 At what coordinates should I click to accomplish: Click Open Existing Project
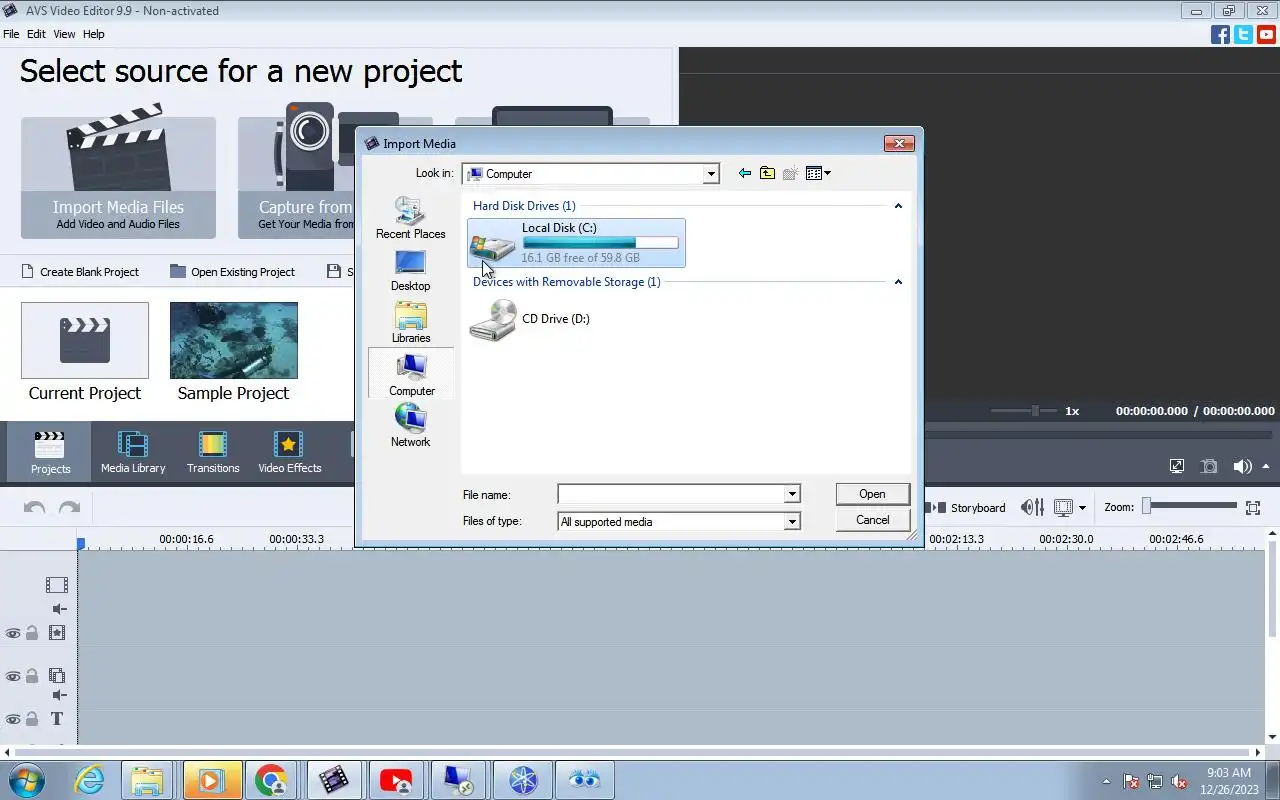(x=232, y=272)
